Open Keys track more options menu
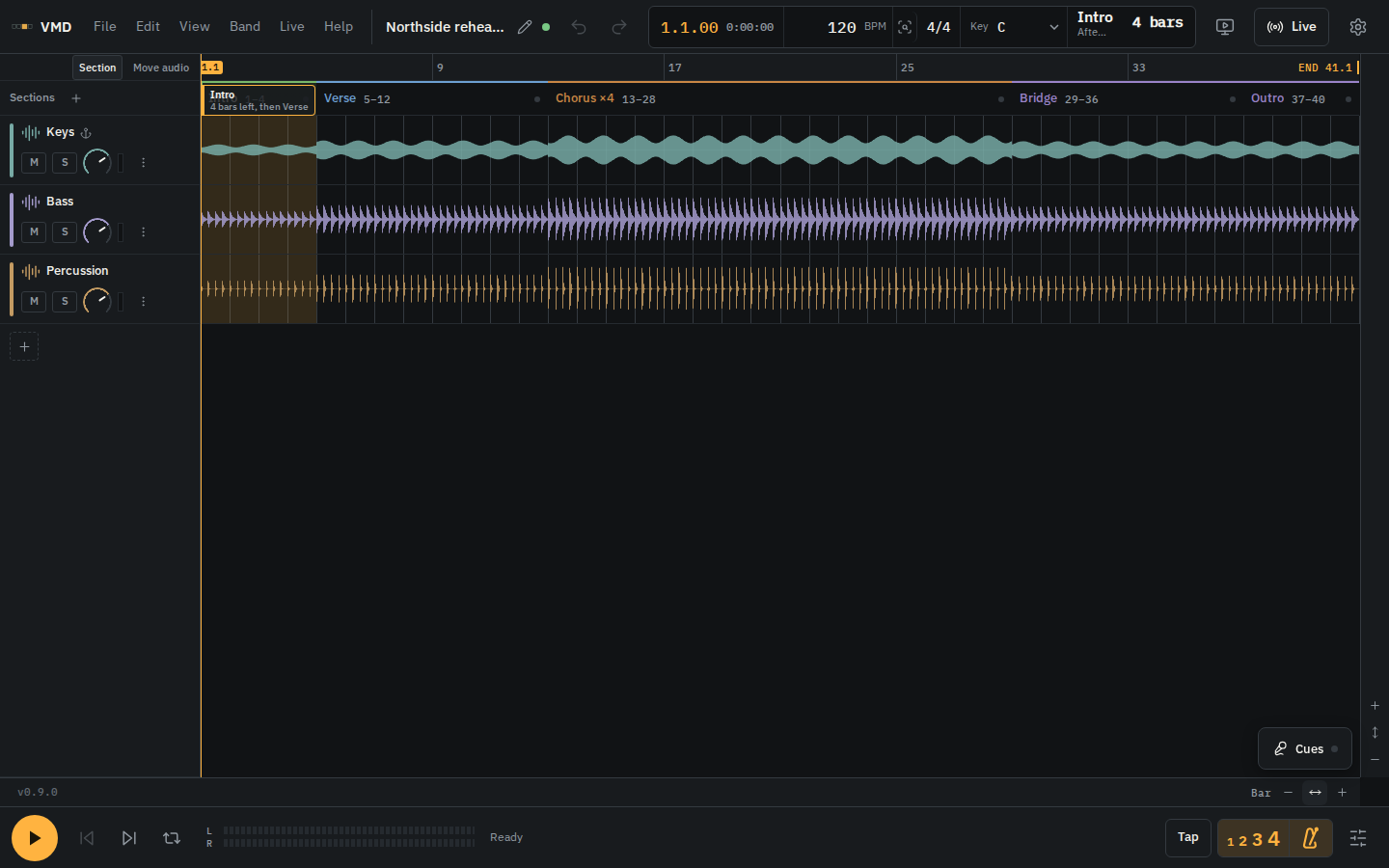 (x=143, y=163)
